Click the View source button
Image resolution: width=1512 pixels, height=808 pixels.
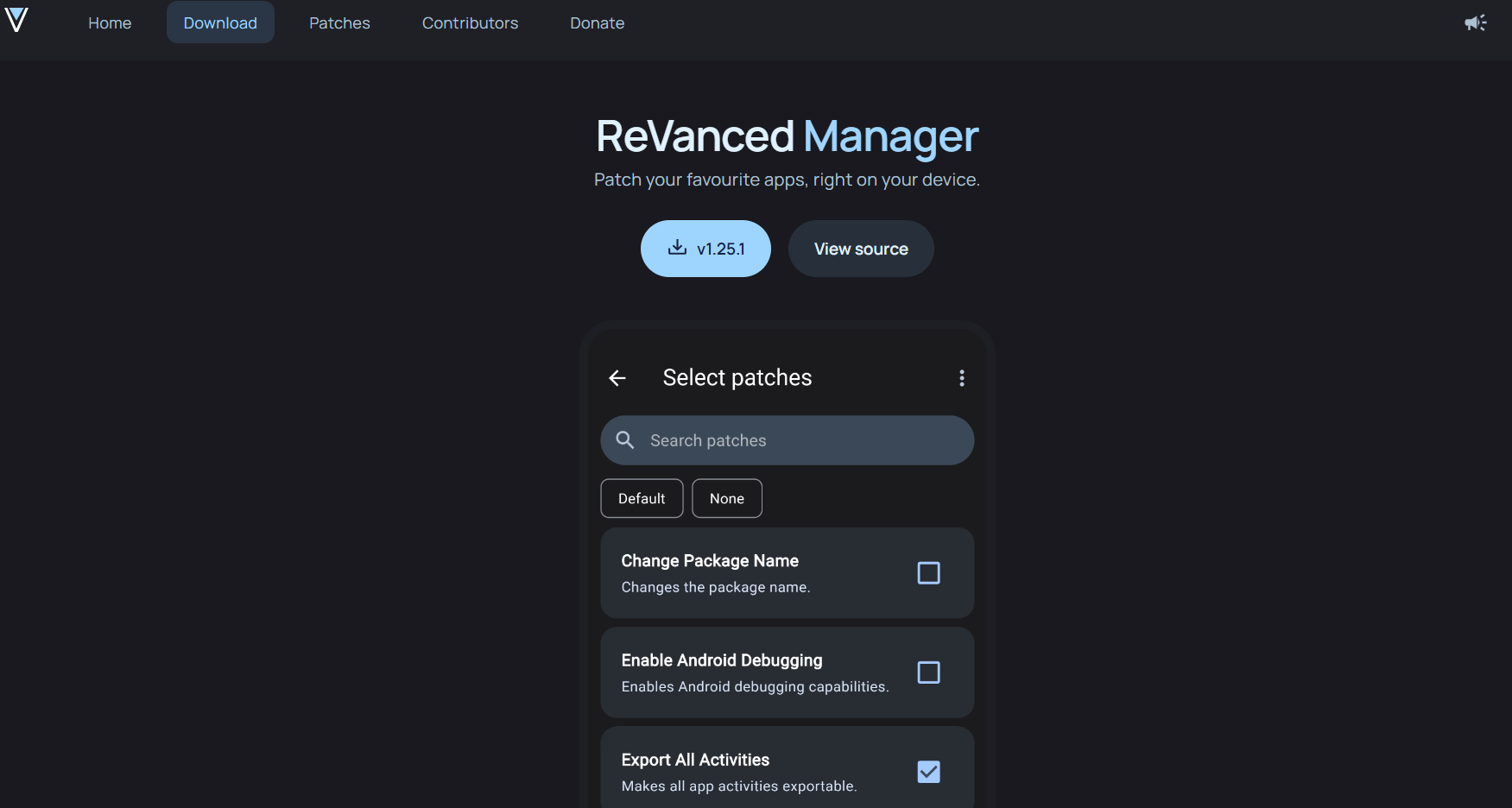click(861, 249)
